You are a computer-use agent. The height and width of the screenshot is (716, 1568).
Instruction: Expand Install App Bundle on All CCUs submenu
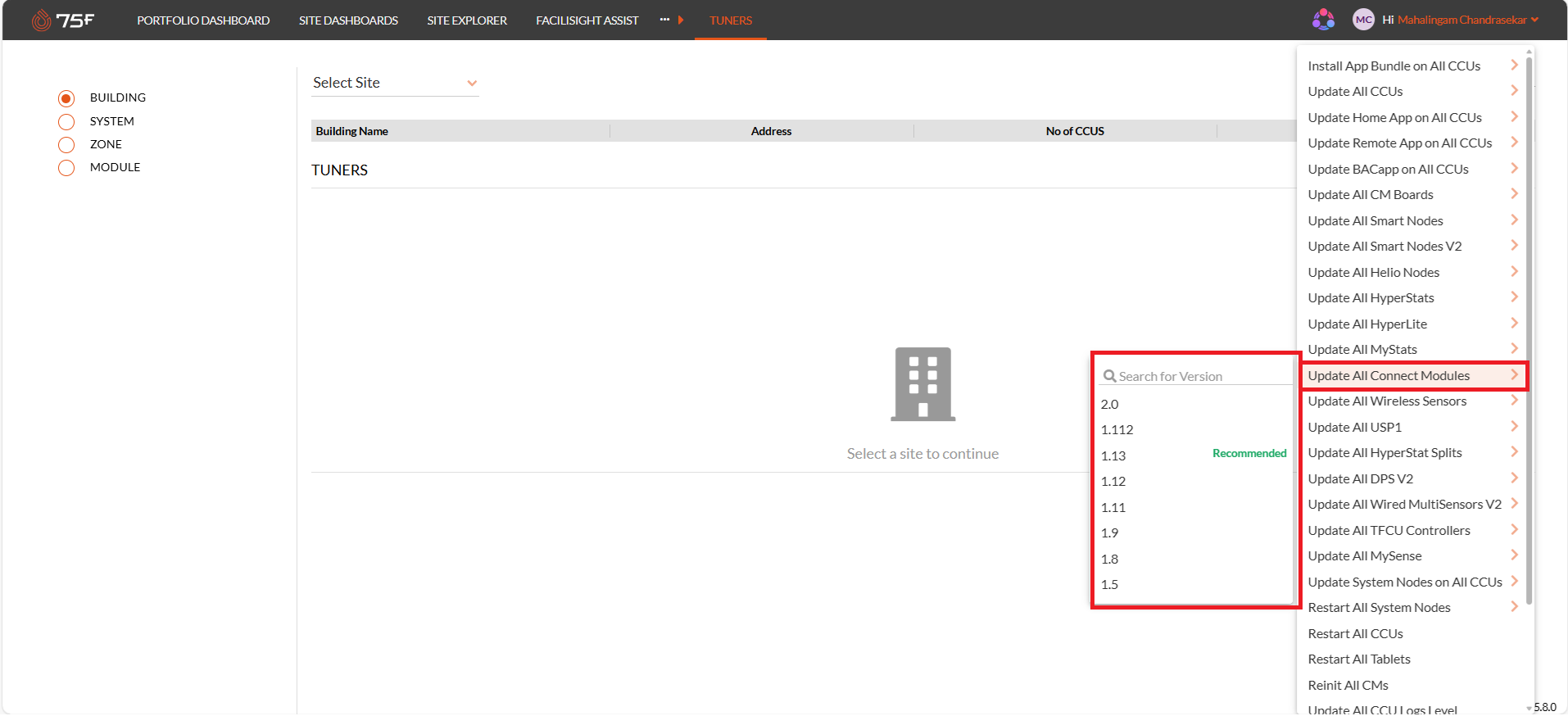[1514, 66]
